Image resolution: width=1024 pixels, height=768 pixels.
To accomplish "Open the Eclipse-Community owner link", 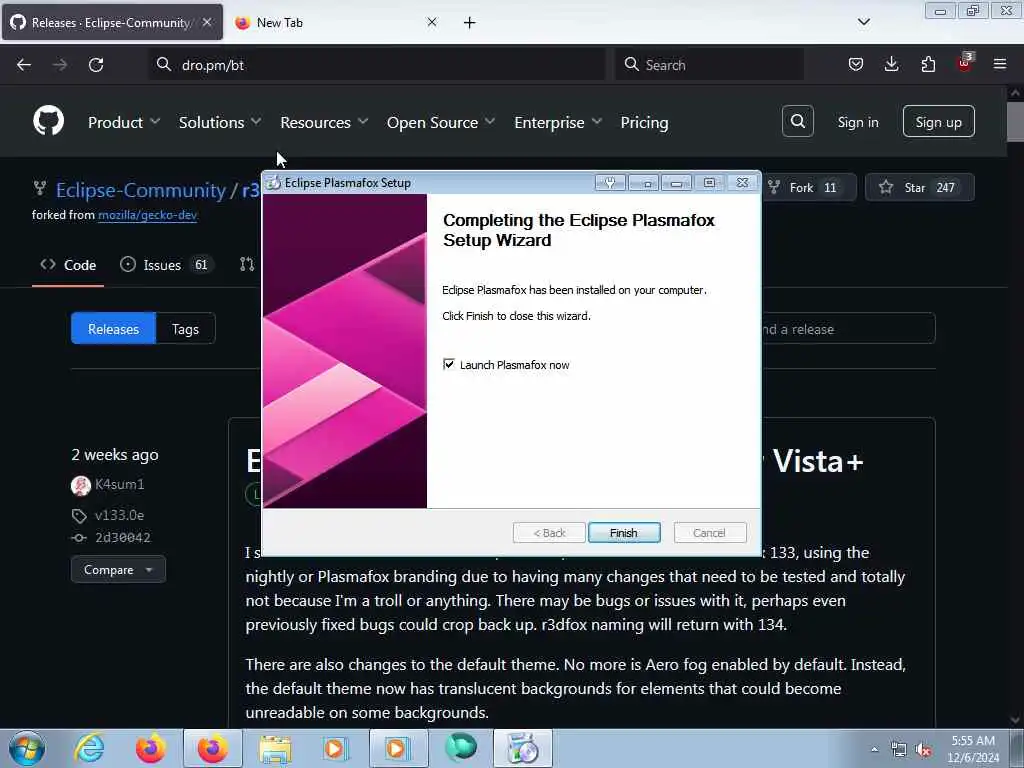I will [140, 190].
